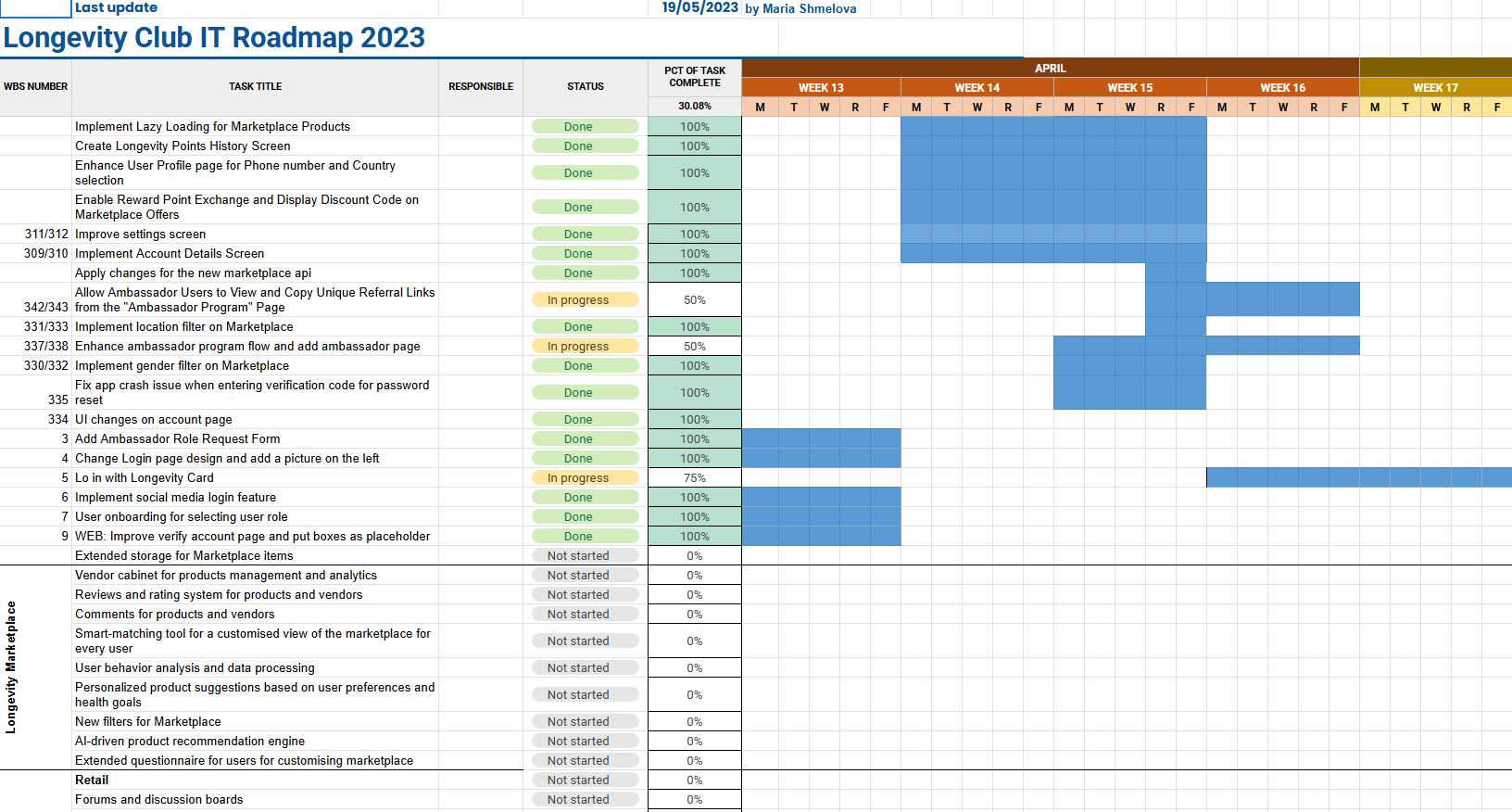Open status dropdown for 'Improve settings screen'
The width and height of the screenshot is (1512, 812).
click(585, 235)
